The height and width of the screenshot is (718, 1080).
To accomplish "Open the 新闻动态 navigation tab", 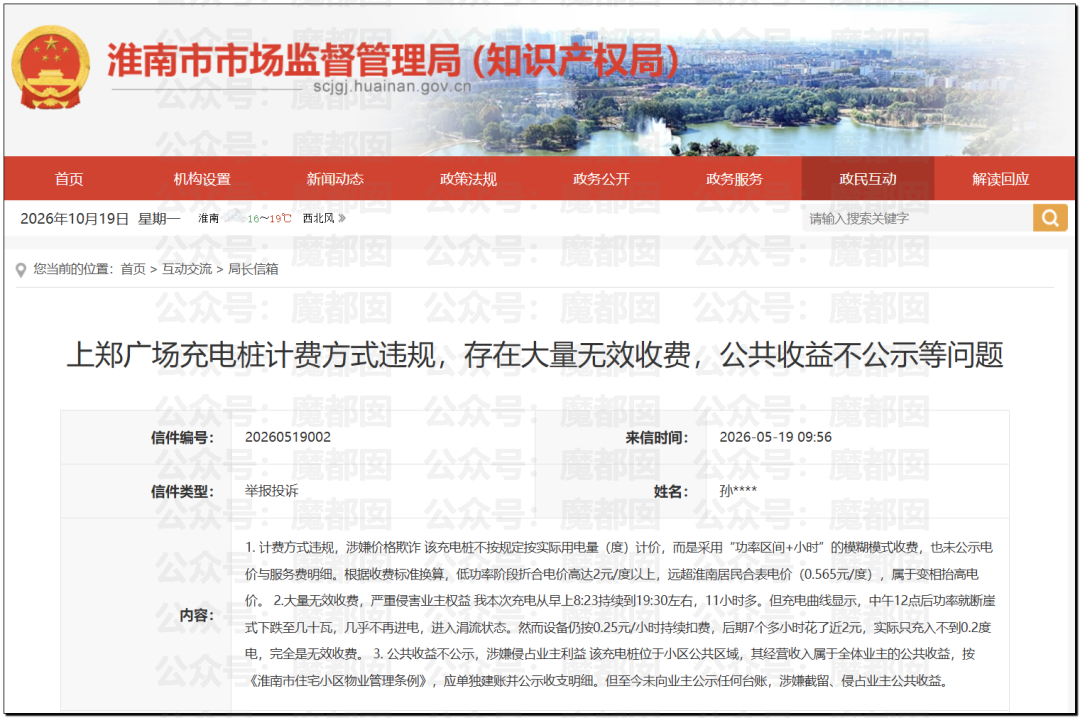I will 335,178.
